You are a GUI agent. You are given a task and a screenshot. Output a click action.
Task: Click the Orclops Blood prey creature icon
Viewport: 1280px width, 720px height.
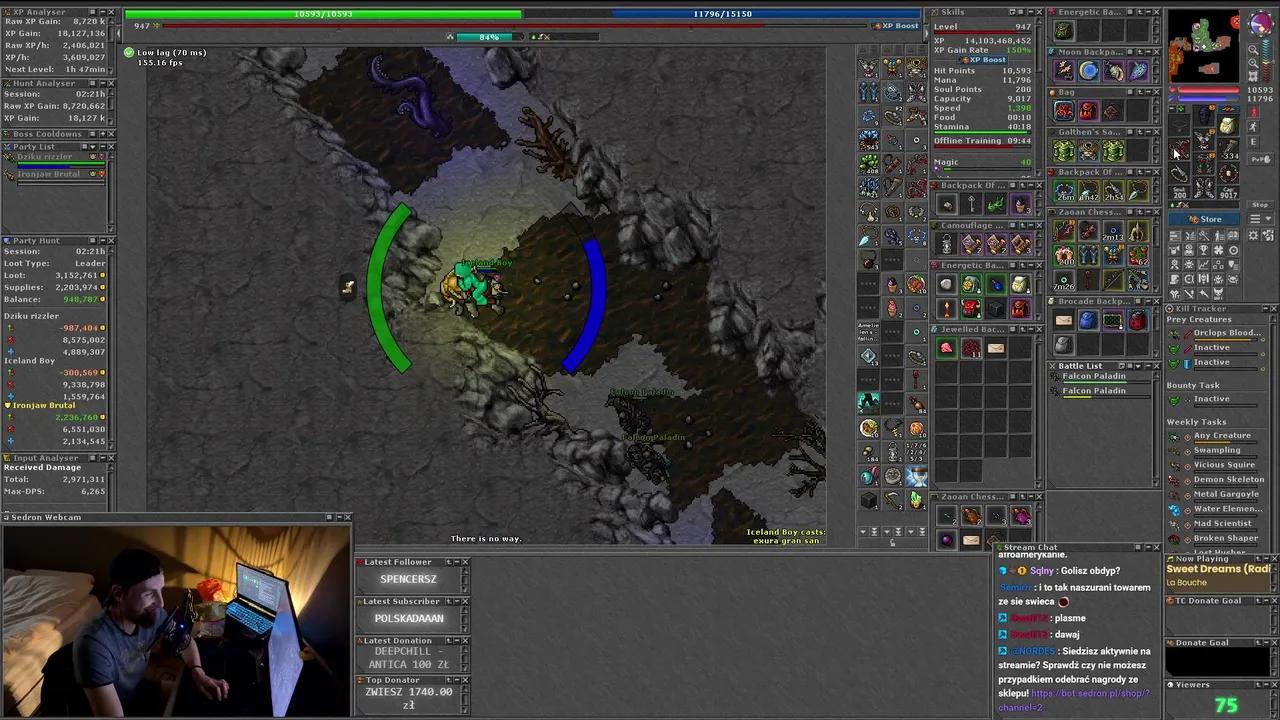[1175, 335]
